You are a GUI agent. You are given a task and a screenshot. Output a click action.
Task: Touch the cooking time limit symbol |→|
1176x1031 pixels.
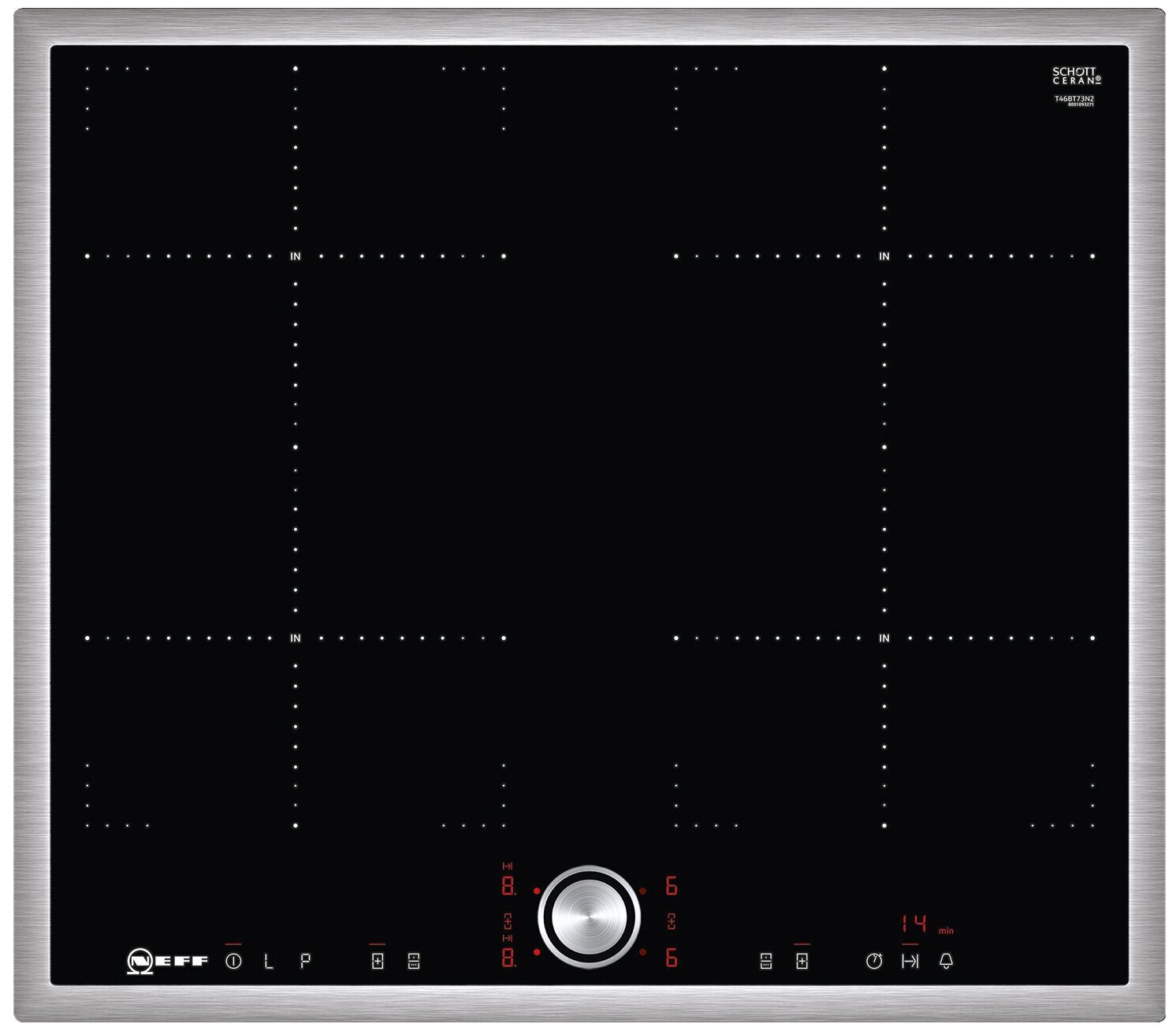click(910, 961)
